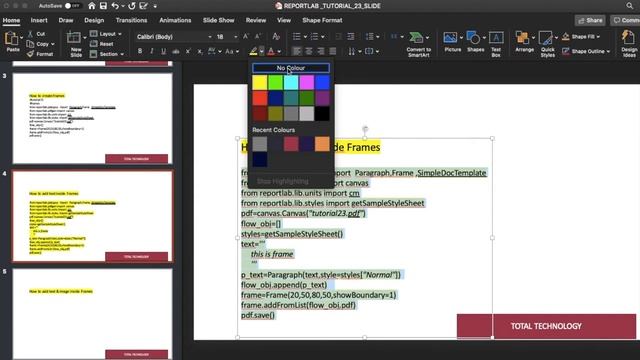Decrease font size with the smaller A icon
Screen dimensions: 640x360
[x=258, y=37]
